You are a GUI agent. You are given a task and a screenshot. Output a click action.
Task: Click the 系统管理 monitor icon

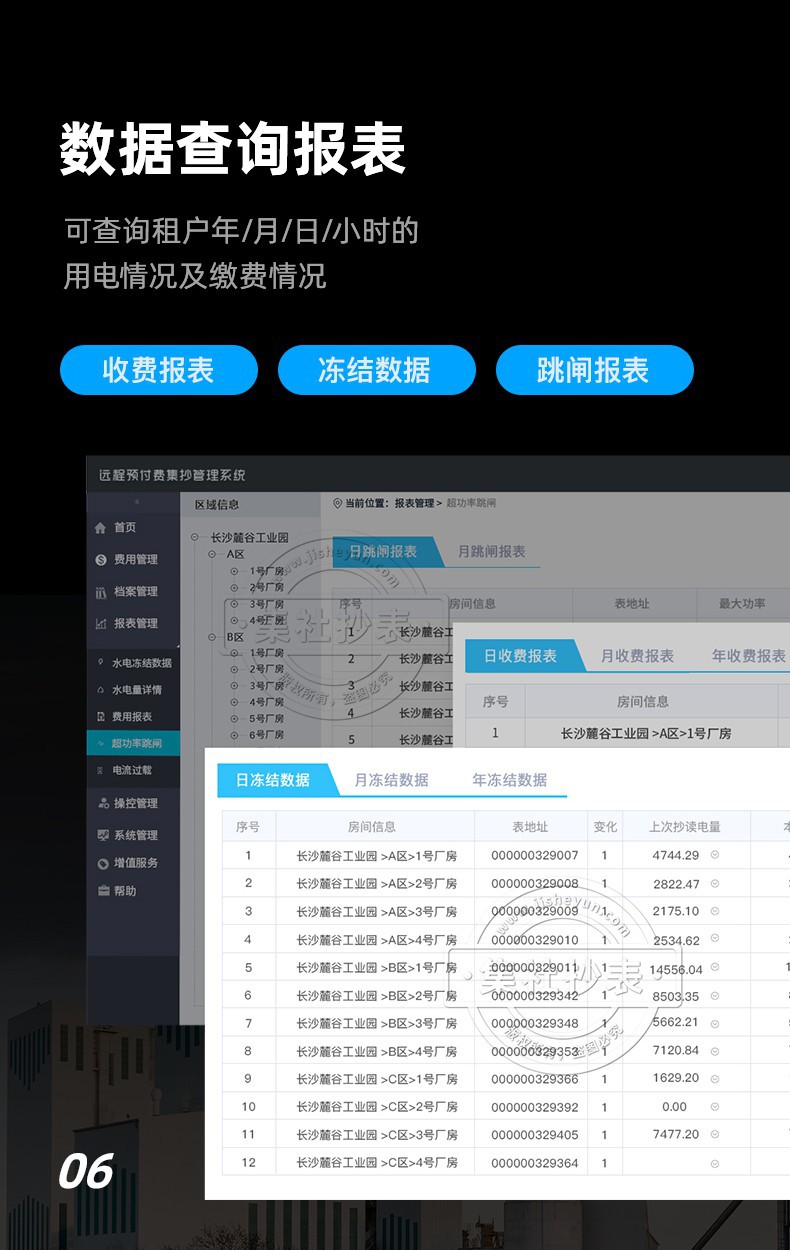[x=103, y=835]
